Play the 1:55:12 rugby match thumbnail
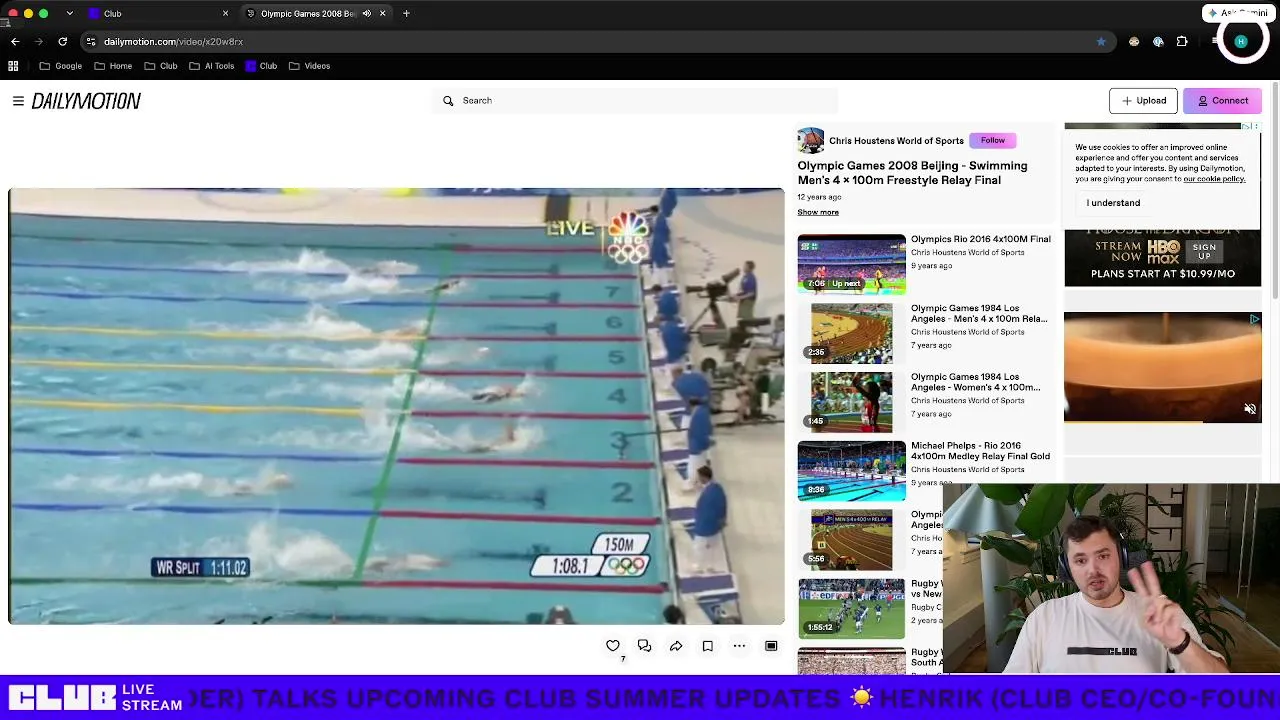 click(x=851, y=608)
